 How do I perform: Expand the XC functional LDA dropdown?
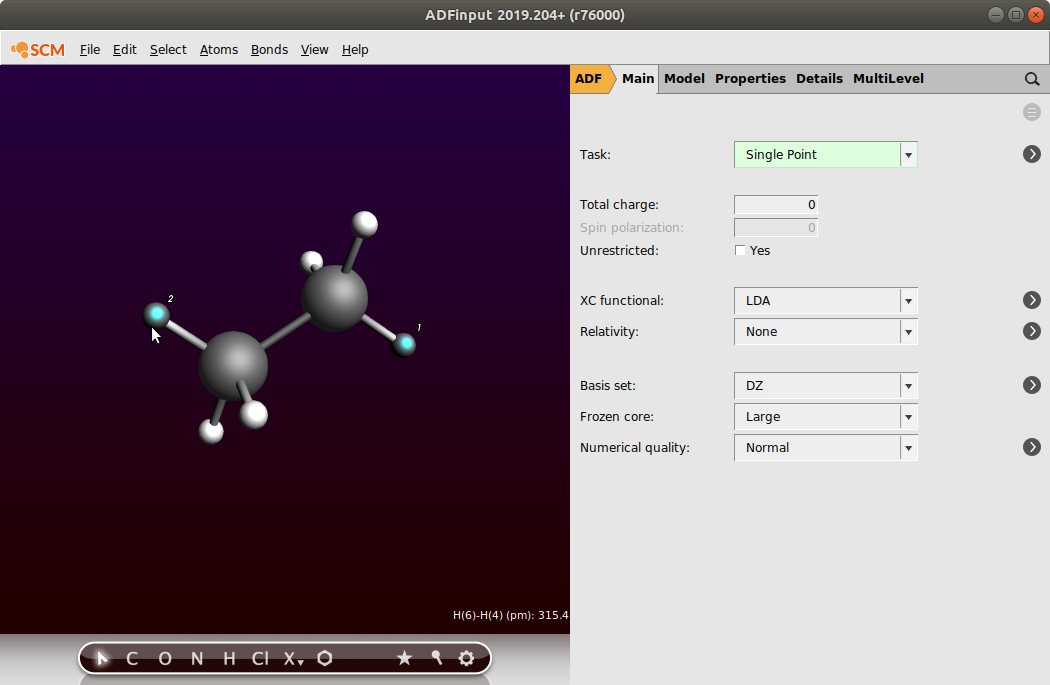[825, 301]
